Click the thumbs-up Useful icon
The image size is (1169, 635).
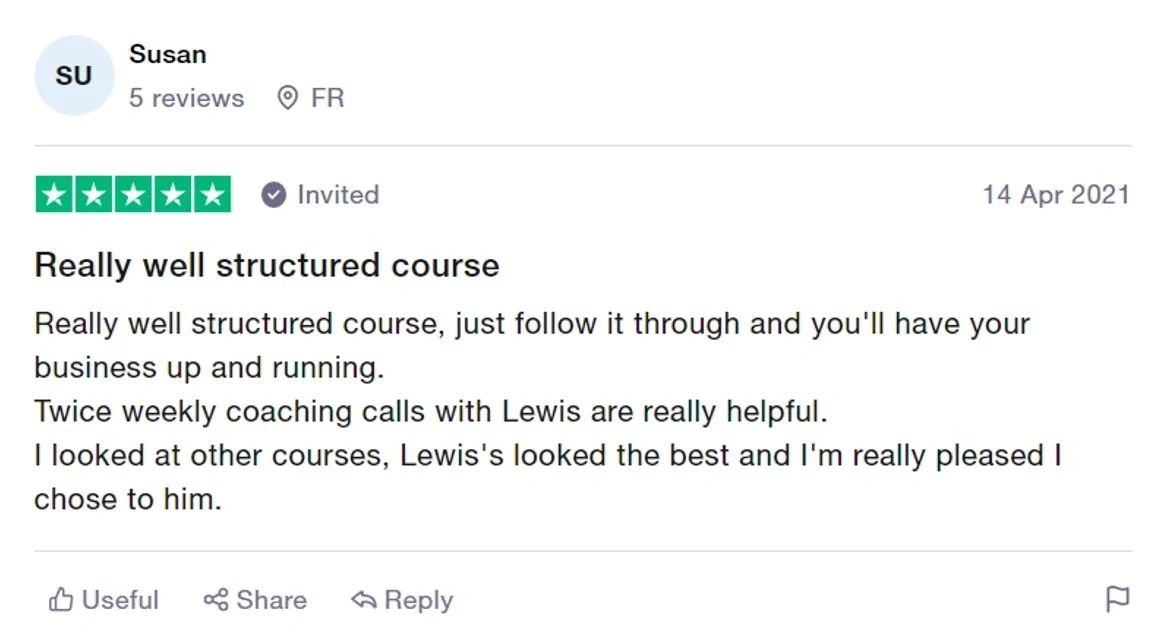61,600
